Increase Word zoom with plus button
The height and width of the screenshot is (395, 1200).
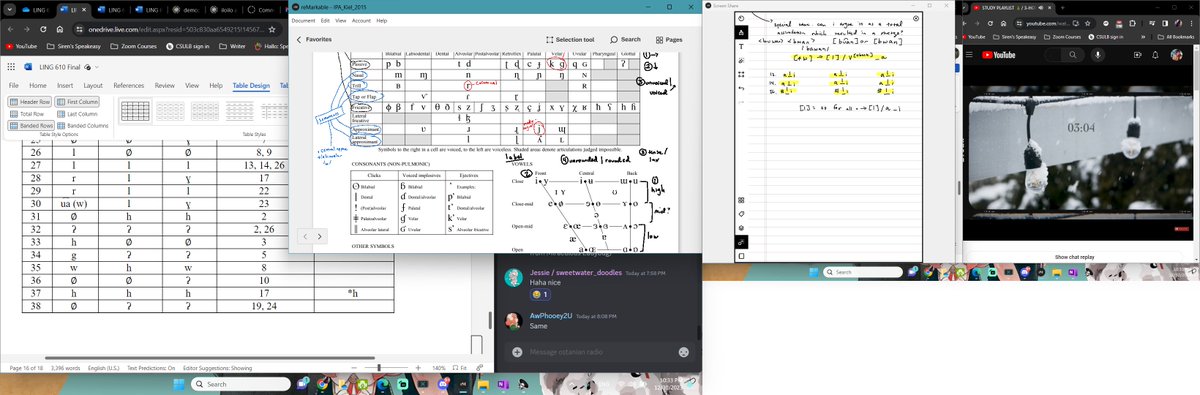[x=417, y=368]
